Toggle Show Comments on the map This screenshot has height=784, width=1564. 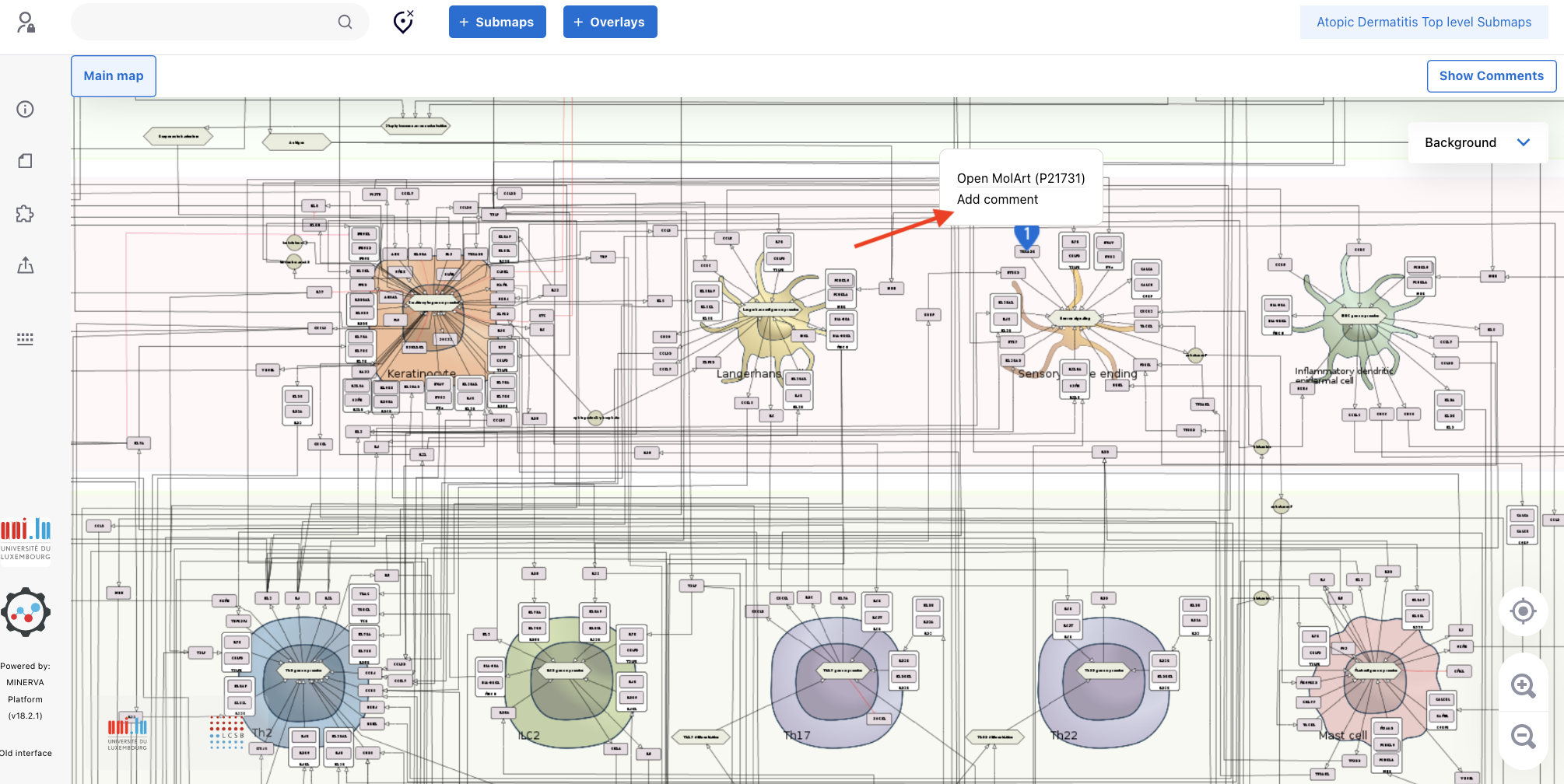pos(1491,76)
